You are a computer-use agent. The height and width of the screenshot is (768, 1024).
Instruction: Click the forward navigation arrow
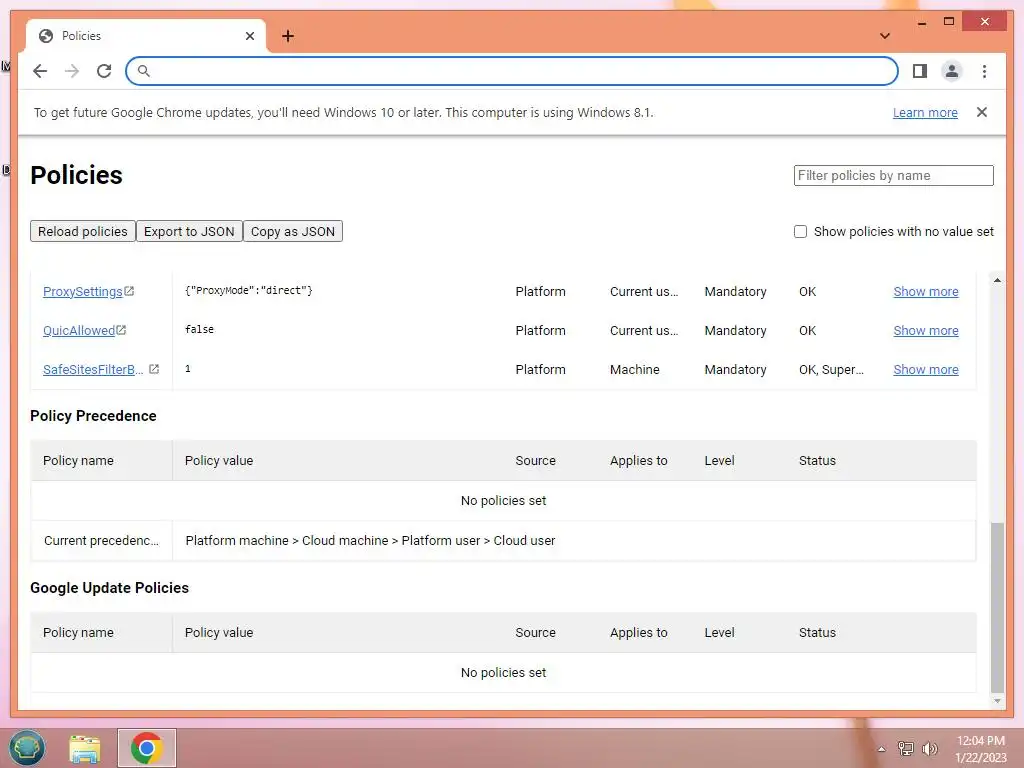pyautogui.click(x=72, y=71)
